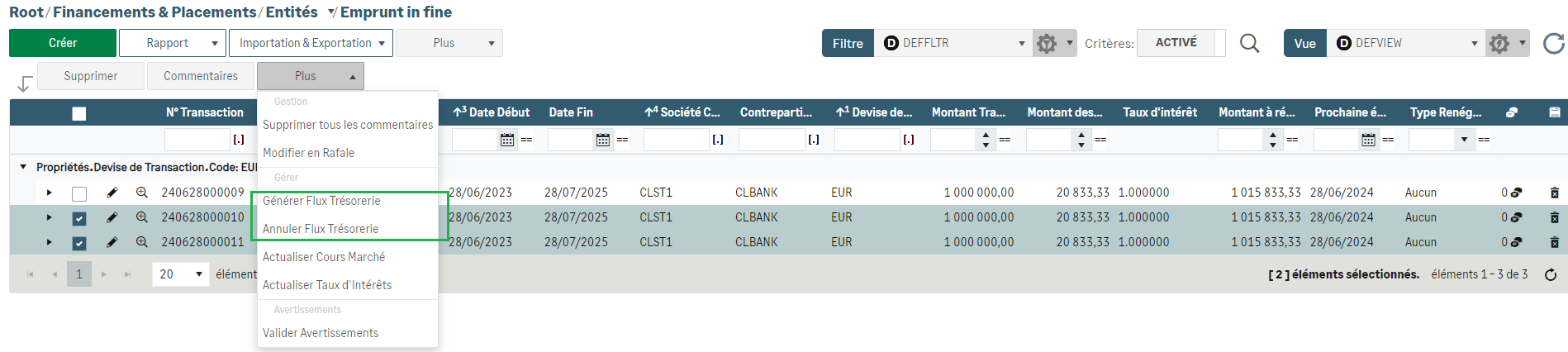Screen dimensions: 1568x352
Task: Click the Supprimer button
Action: (x=91, y=76)
